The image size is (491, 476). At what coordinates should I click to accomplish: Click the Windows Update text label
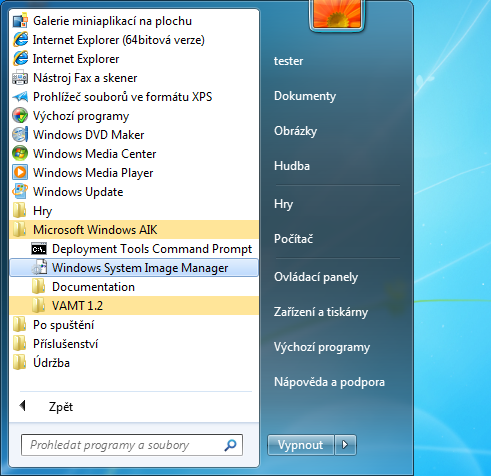(x=78, y=192)
